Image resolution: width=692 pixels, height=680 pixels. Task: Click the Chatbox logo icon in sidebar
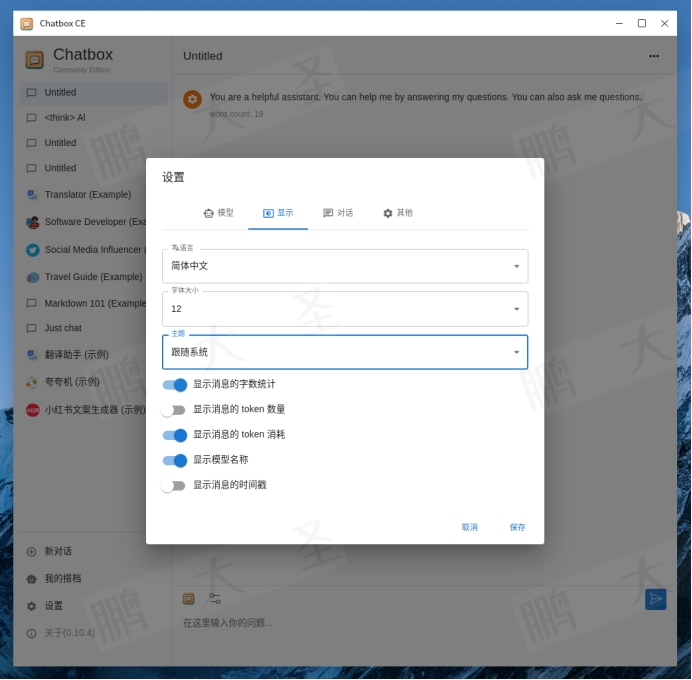tap(34, 60)
